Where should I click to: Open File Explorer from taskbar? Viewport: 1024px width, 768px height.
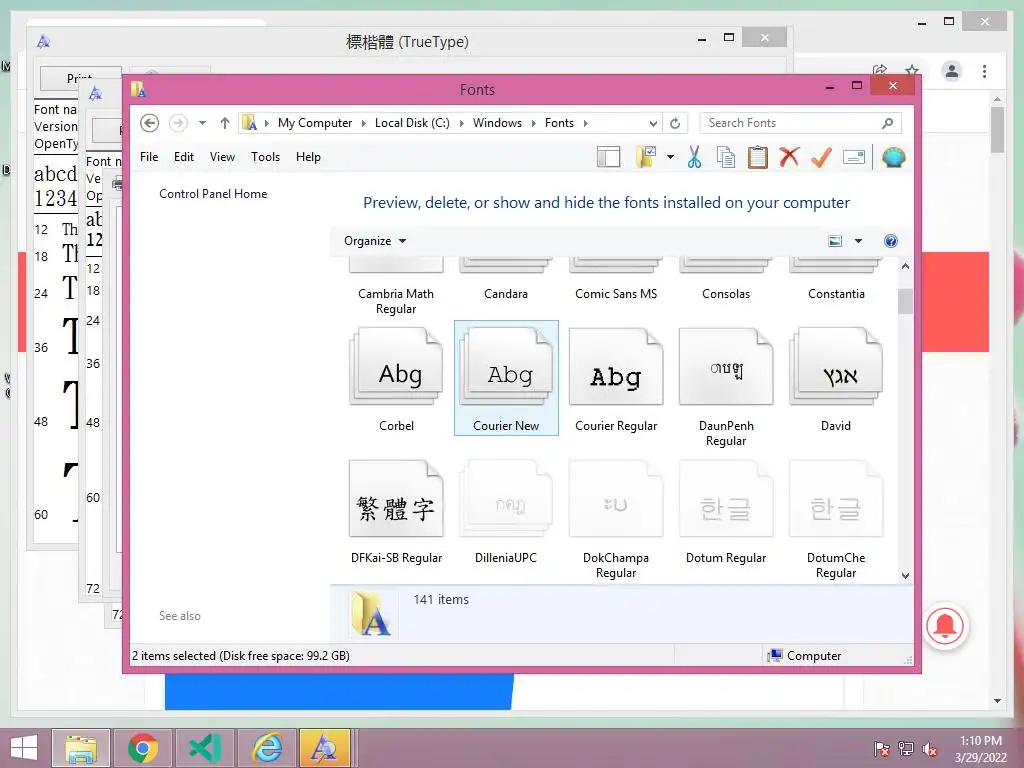coord(81,748)
